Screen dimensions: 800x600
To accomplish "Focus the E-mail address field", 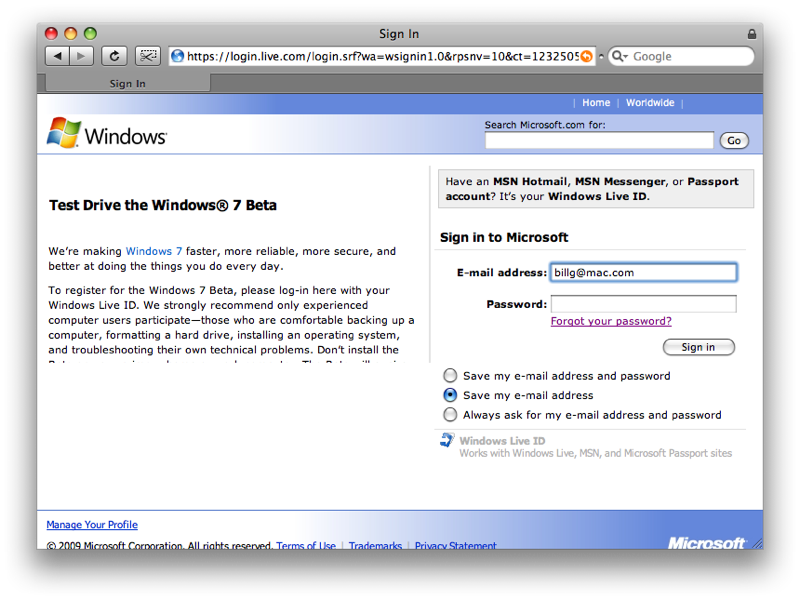I will [643, 272].
